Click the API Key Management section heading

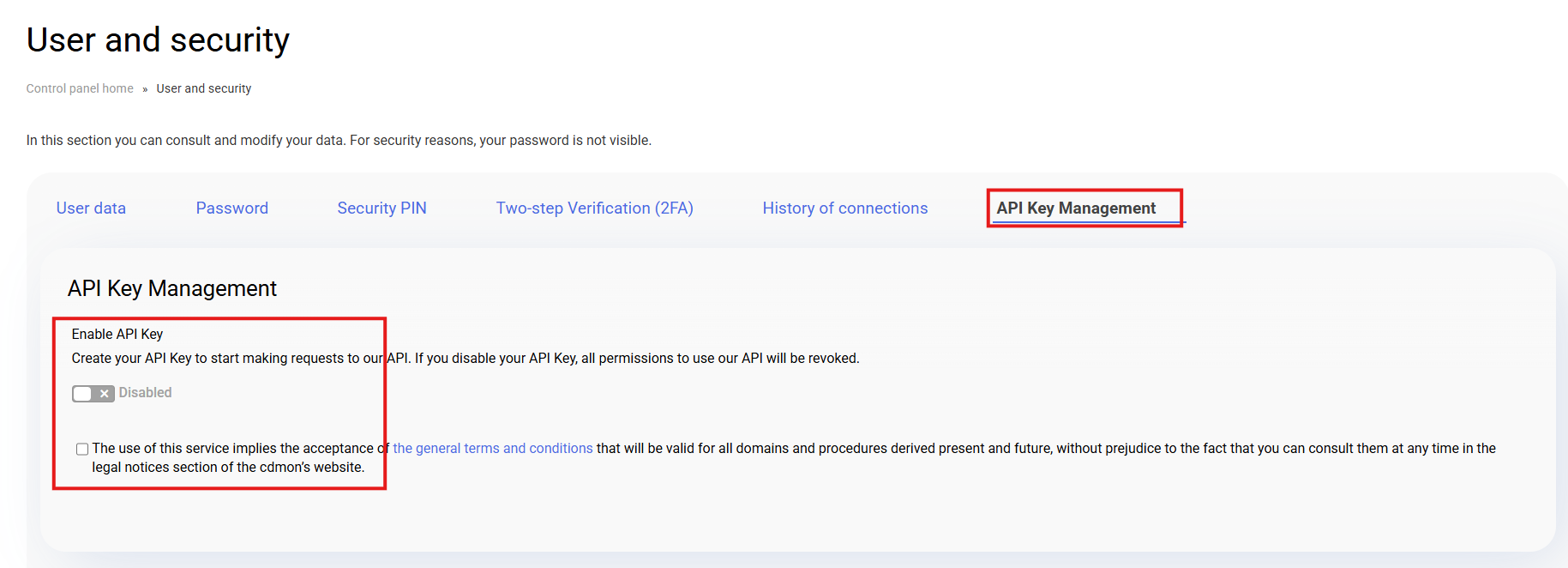point(171,288)
